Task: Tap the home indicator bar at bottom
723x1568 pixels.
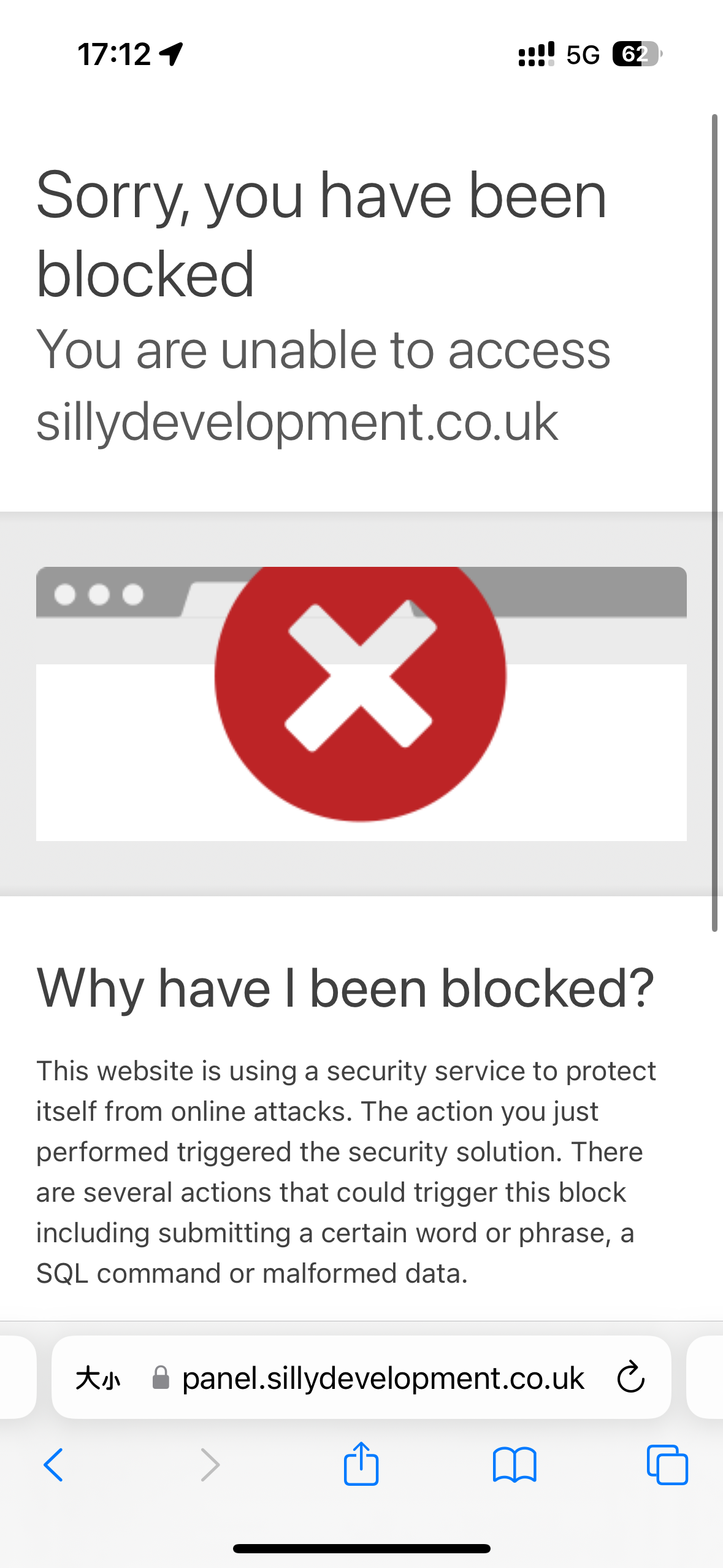Action: pos(361,1548)
